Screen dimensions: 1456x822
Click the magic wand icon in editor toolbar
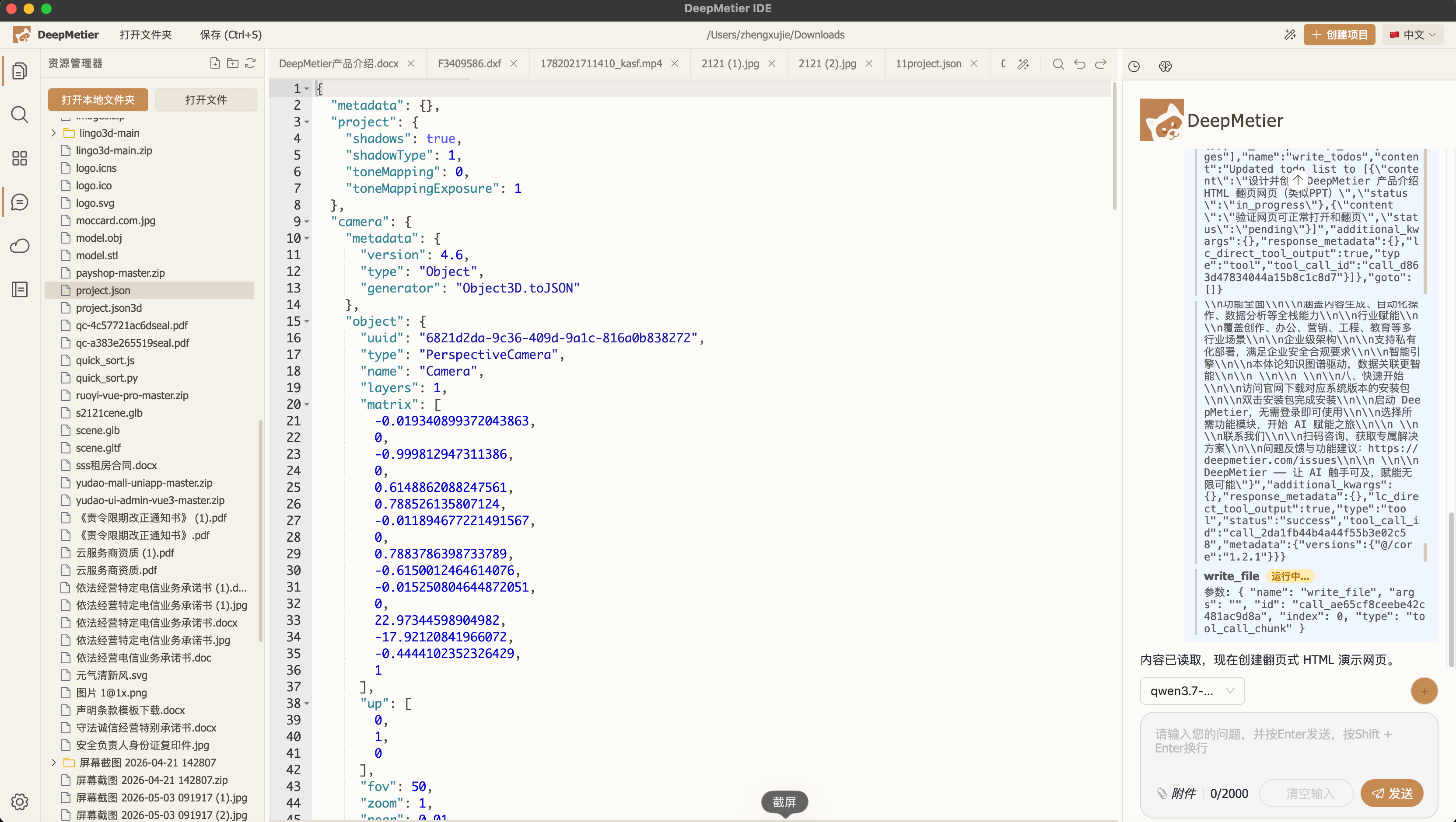pyautogui.click(x=1023, y=64)
